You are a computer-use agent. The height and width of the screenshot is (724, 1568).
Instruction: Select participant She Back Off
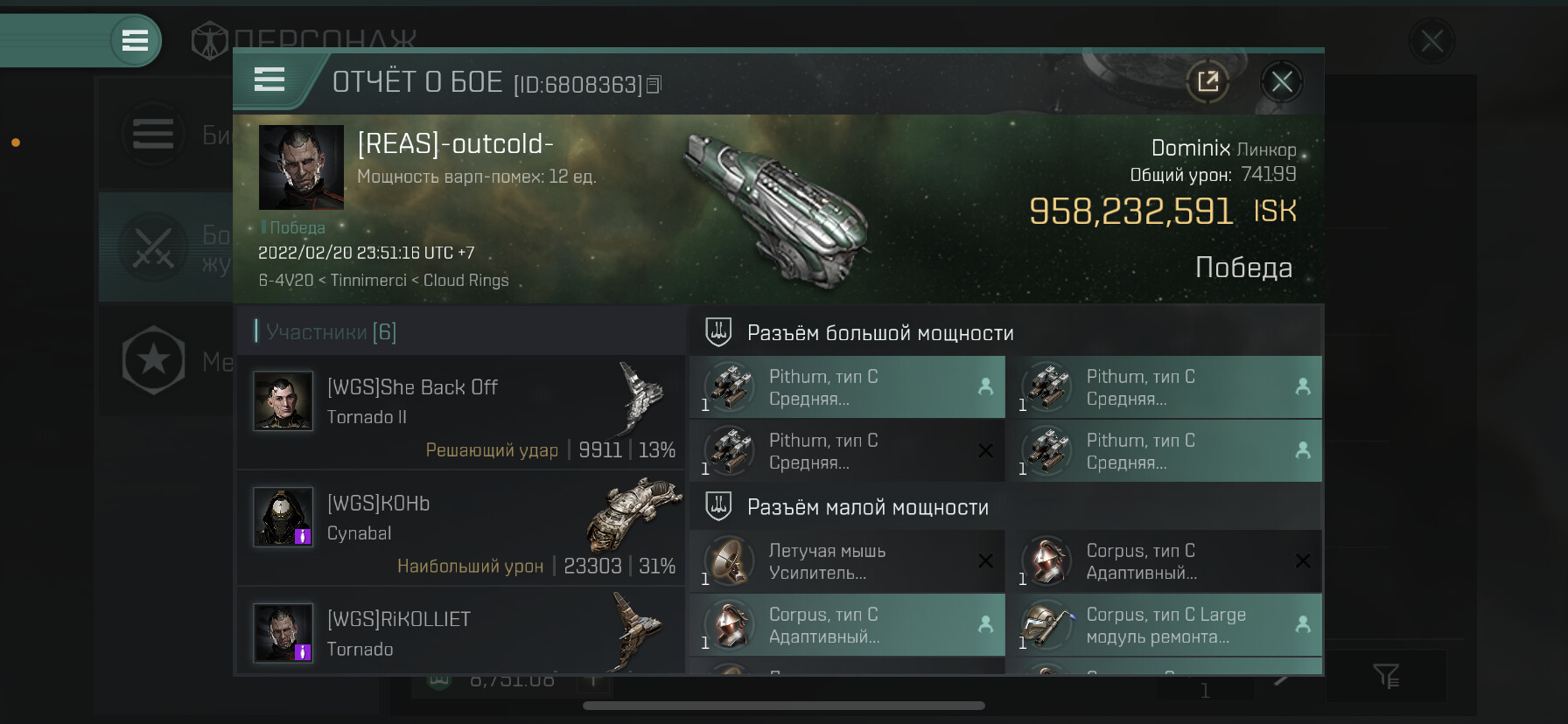(460, 411)
